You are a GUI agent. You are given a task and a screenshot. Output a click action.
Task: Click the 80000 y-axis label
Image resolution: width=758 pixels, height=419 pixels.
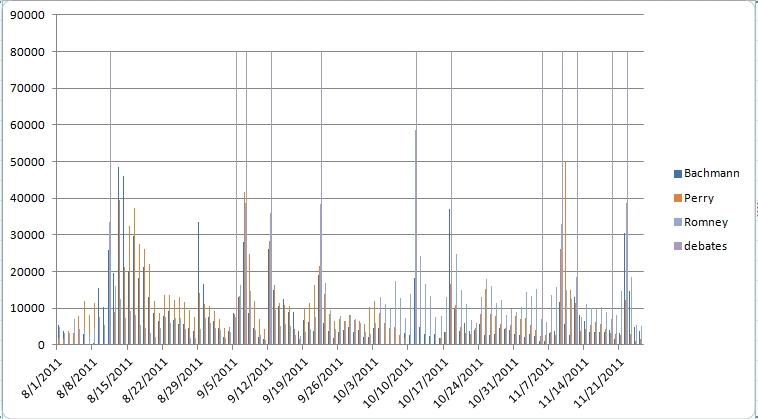(27, 52)
